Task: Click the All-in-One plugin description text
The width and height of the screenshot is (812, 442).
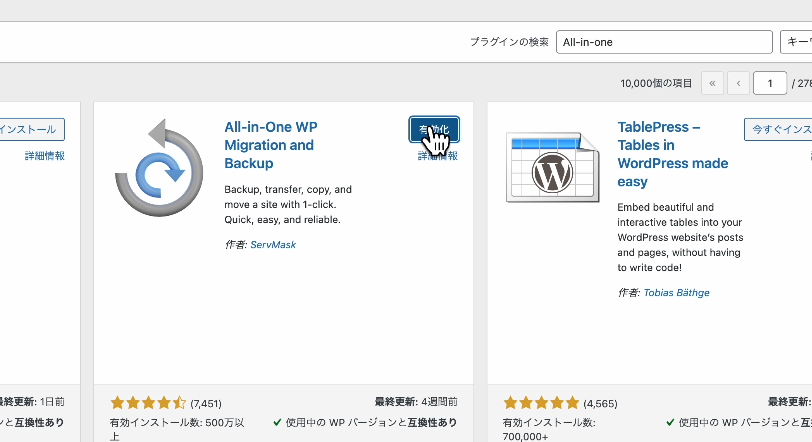Action: tap(288, 204)
